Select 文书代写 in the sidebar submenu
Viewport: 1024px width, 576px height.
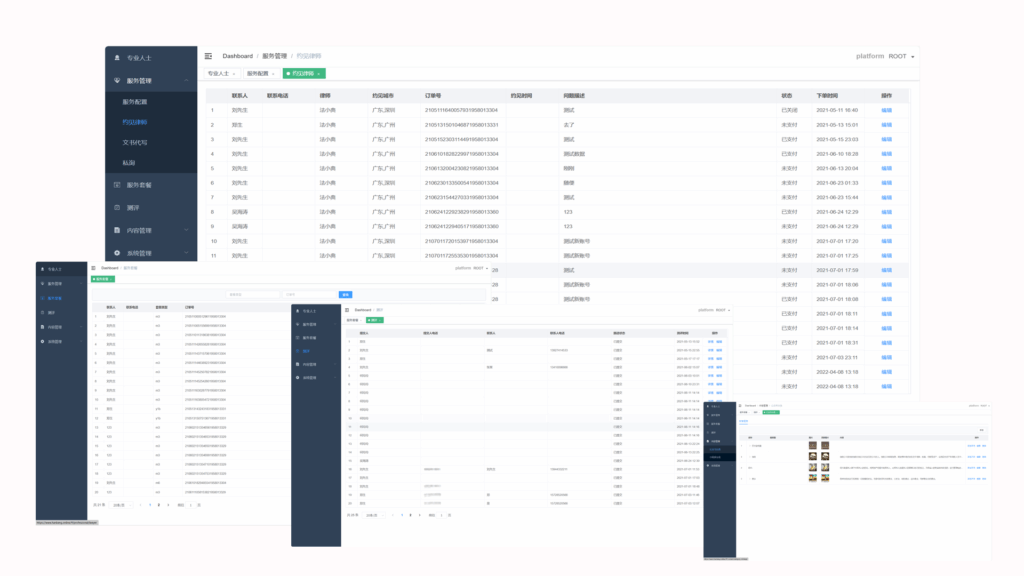tap(135, 142)
